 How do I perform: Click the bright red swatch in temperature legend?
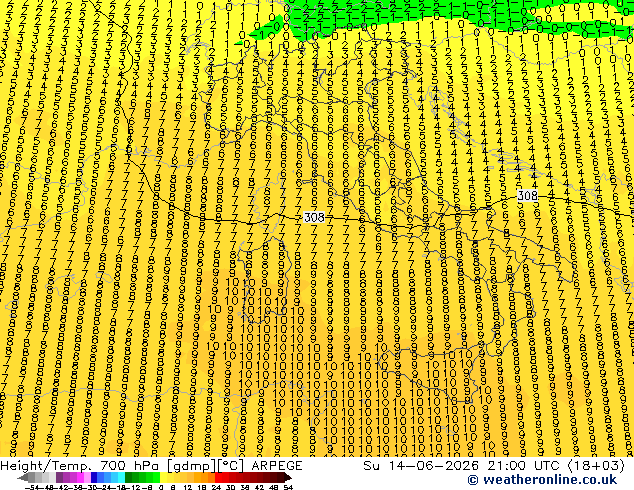click(x=218, y=478)
